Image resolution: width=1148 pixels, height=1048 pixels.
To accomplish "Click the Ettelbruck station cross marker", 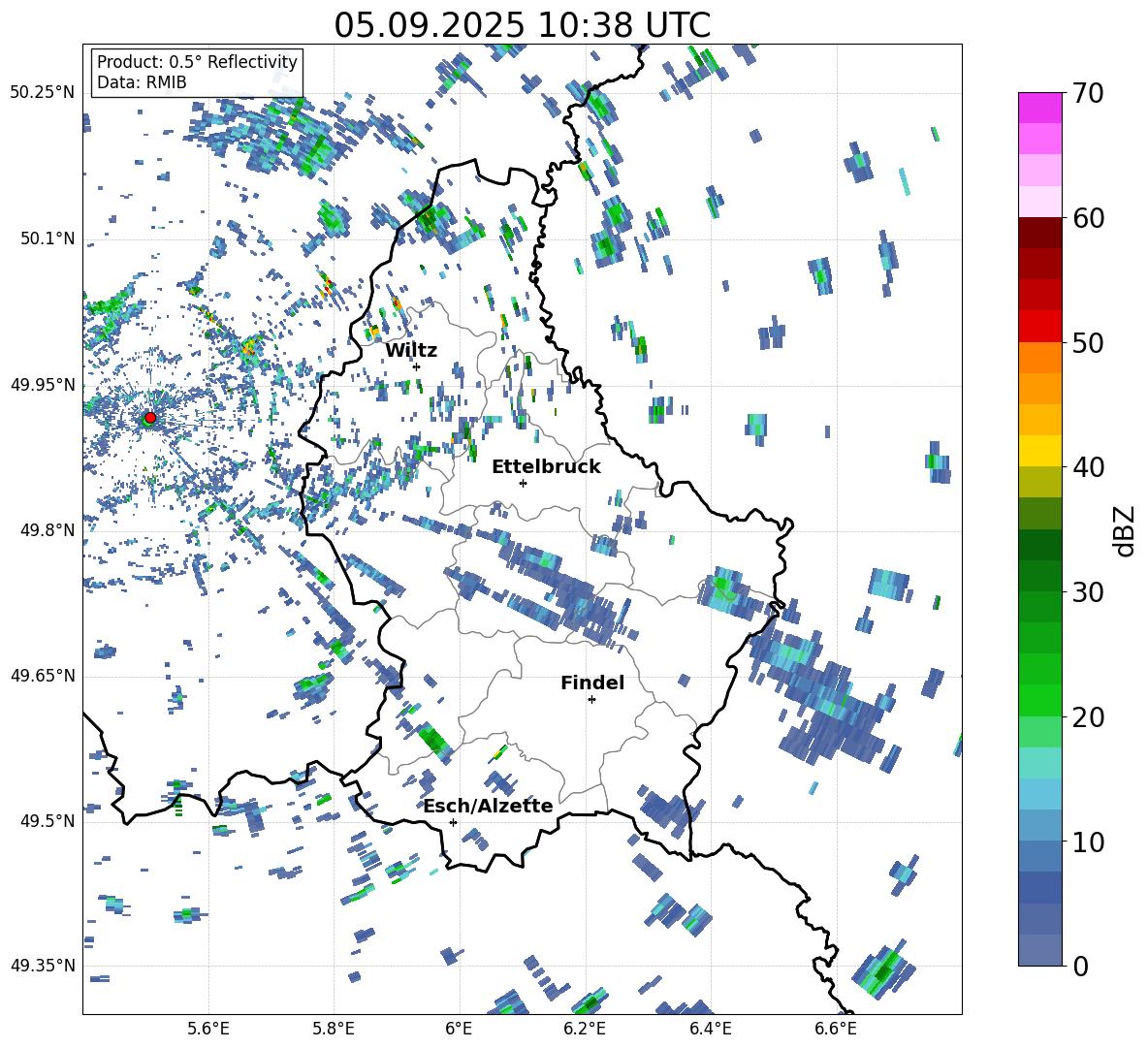I will click(x=523, y=483).
